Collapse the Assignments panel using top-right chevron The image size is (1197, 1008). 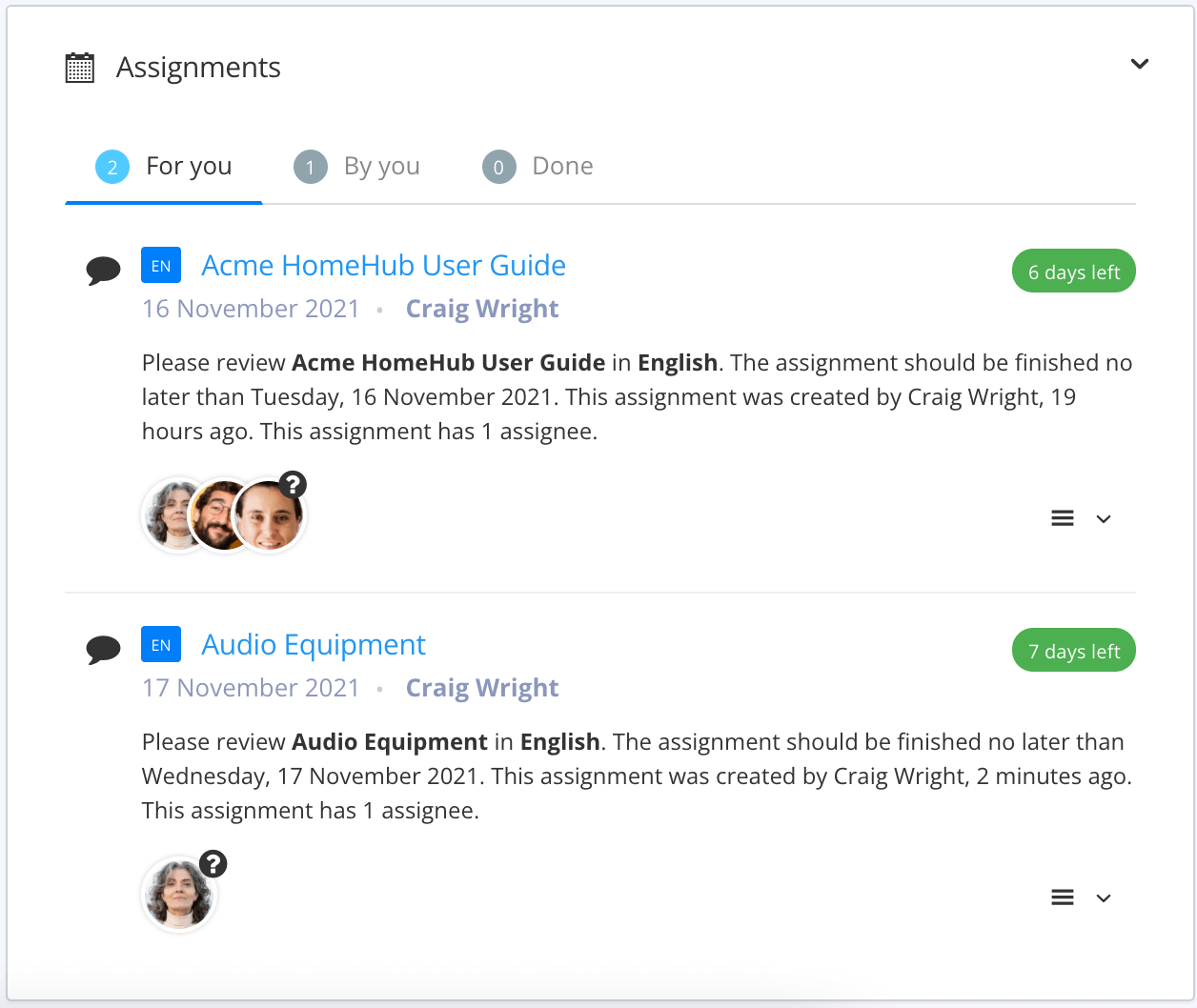point(1139,64)
